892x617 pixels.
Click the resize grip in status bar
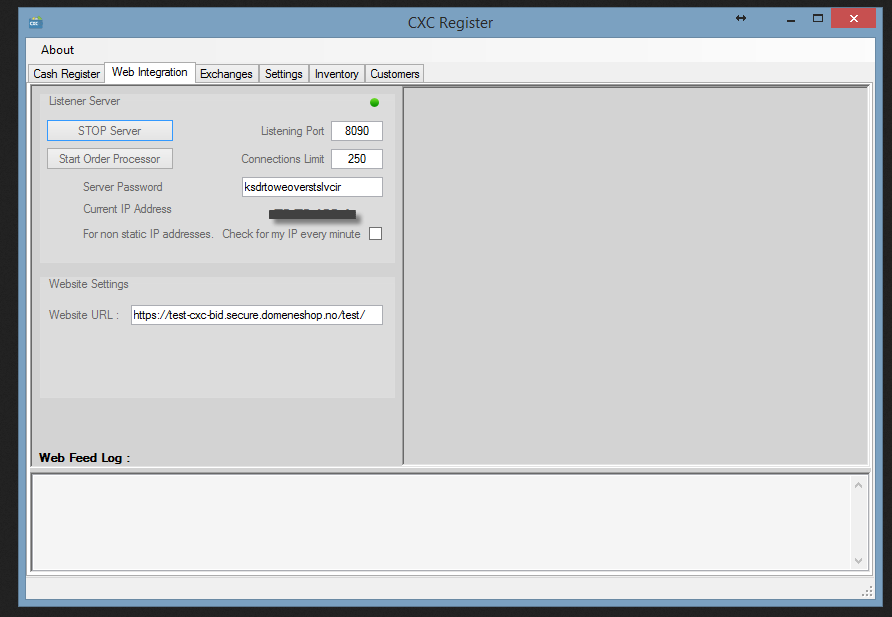click(867, 591)
